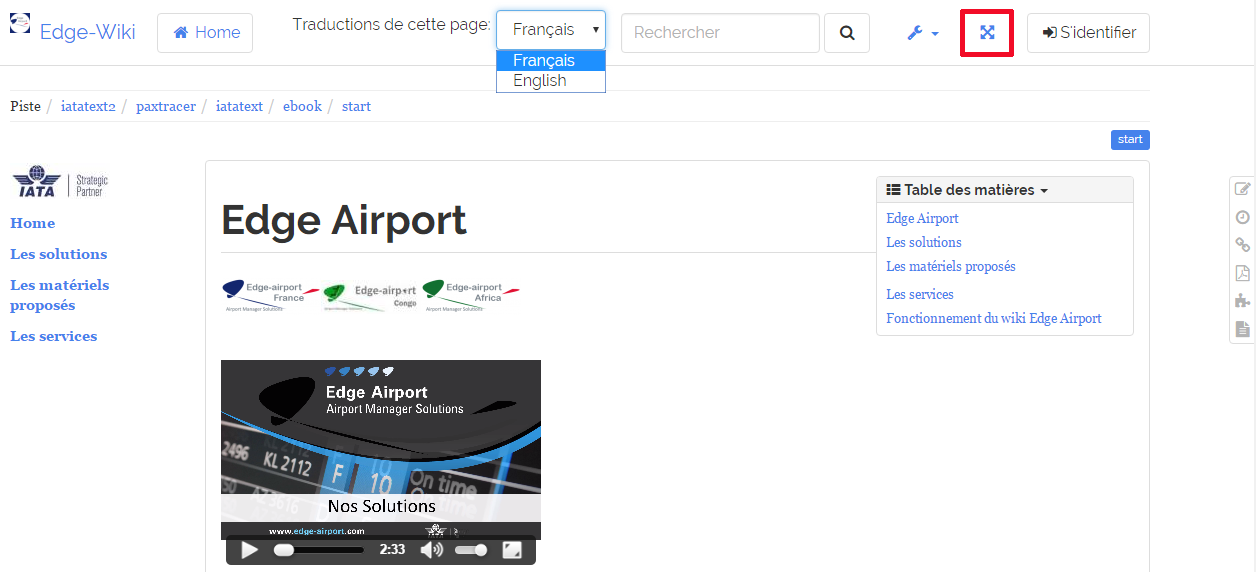Screen dimensions: 1256x572
Task: Click the search magnifier button
Action: click(x=847, y=33)
